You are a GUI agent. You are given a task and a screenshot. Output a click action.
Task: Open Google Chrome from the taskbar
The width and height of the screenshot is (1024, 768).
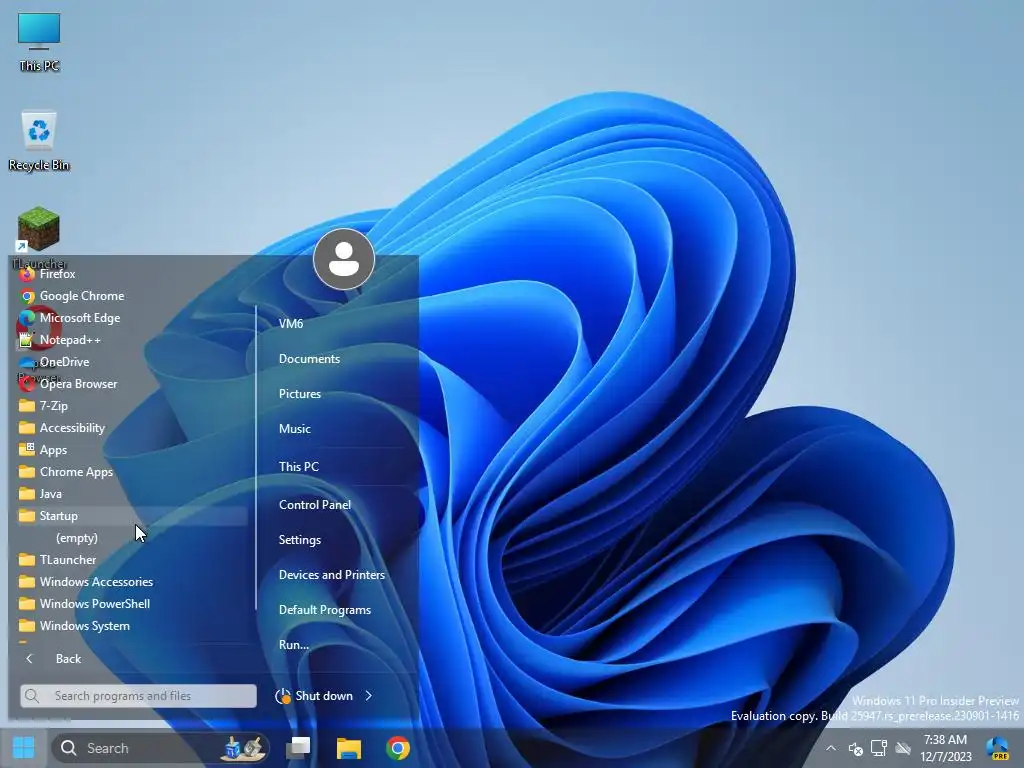[x=398, y=748]
